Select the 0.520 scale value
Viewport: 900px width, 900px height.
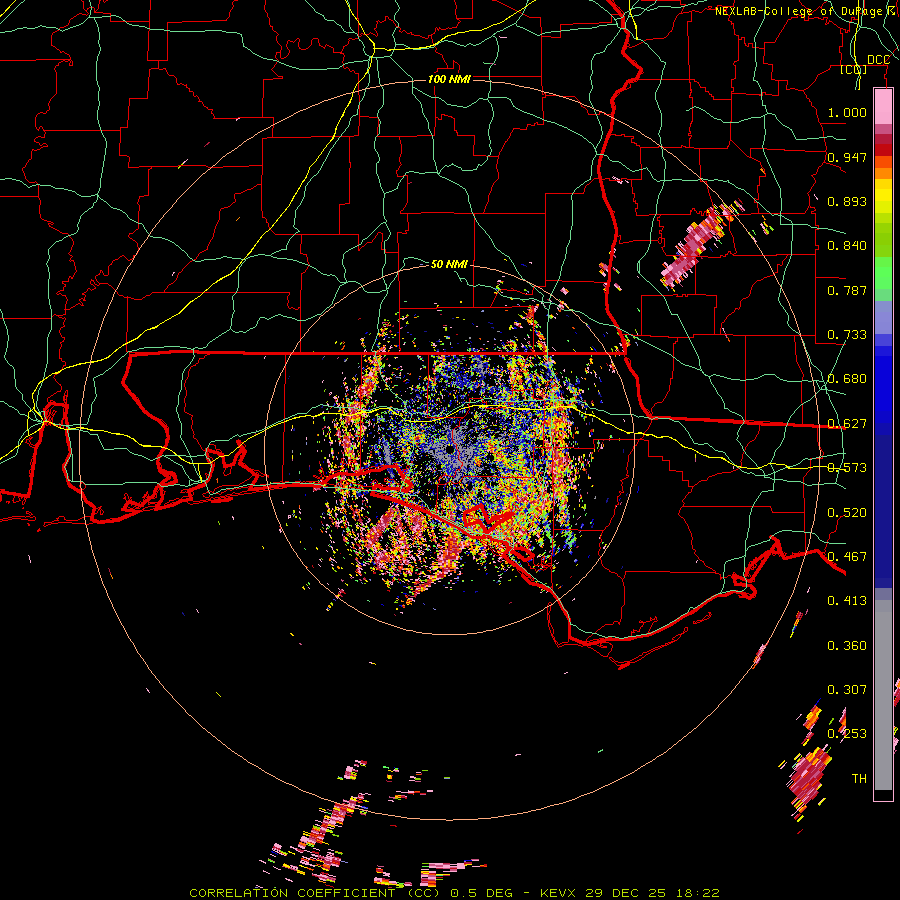coord(847,513)
